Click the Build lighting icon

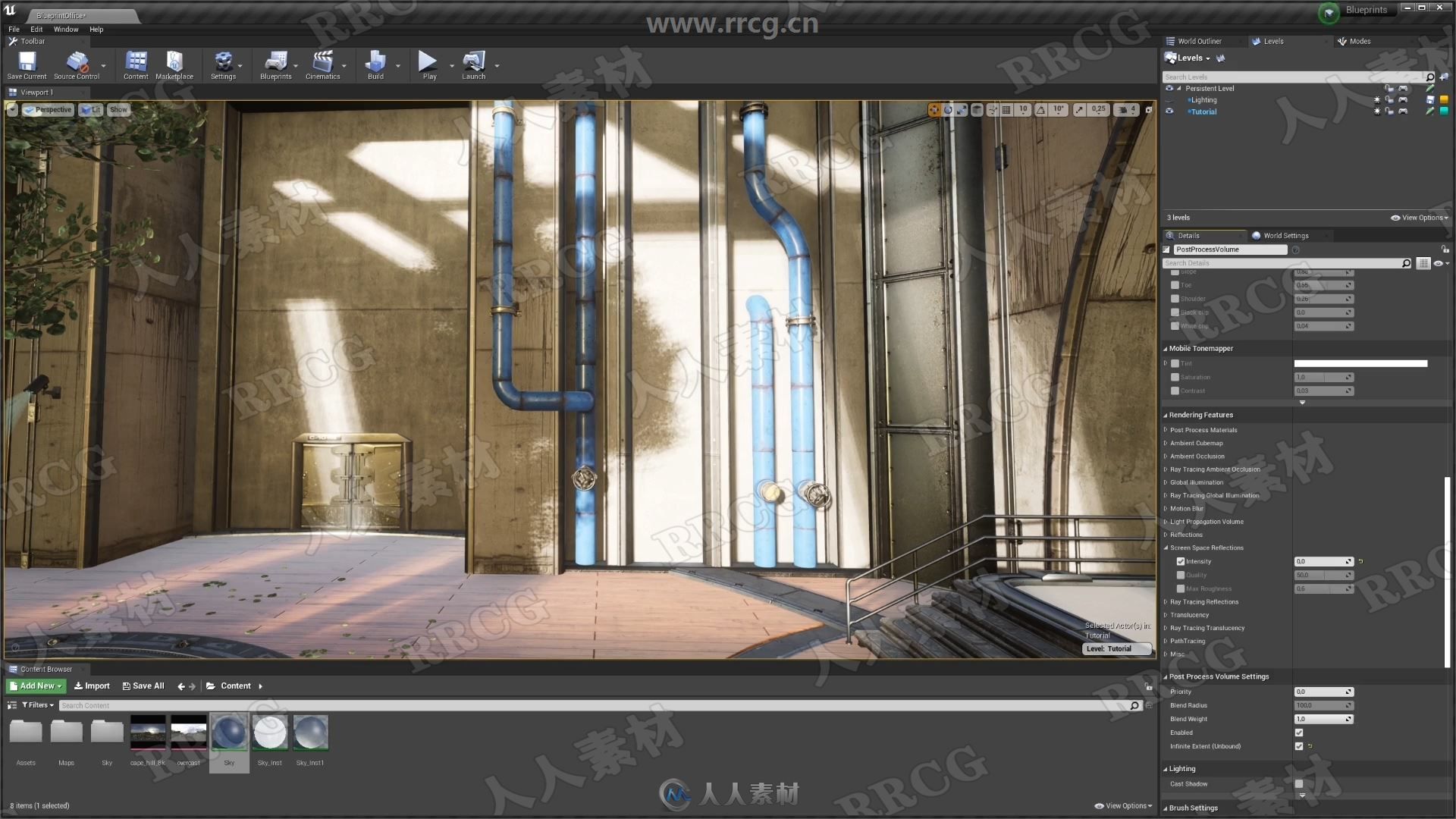tap(376, 63)
